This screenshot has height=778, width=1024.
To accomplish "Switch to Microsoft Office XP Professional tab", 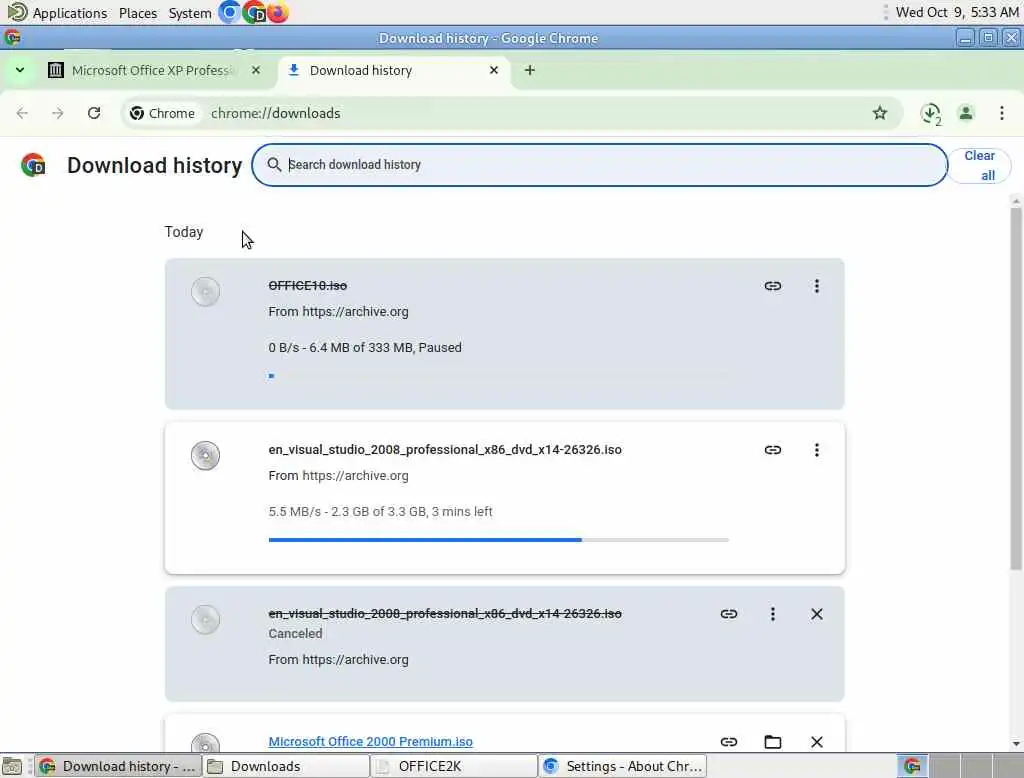I will point(152,71).
